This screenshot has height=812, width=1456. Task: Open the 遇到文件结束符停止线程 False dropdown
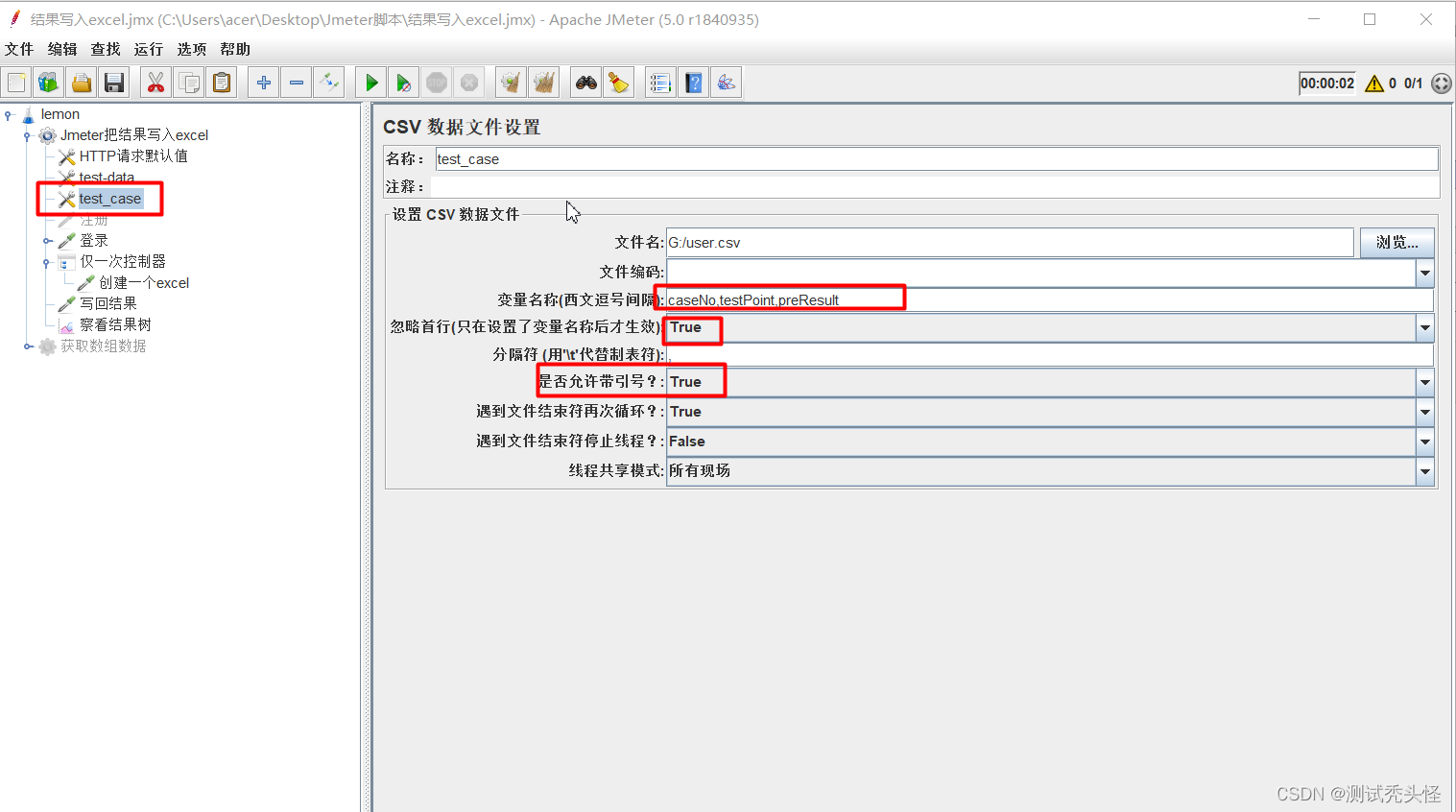1424,442
